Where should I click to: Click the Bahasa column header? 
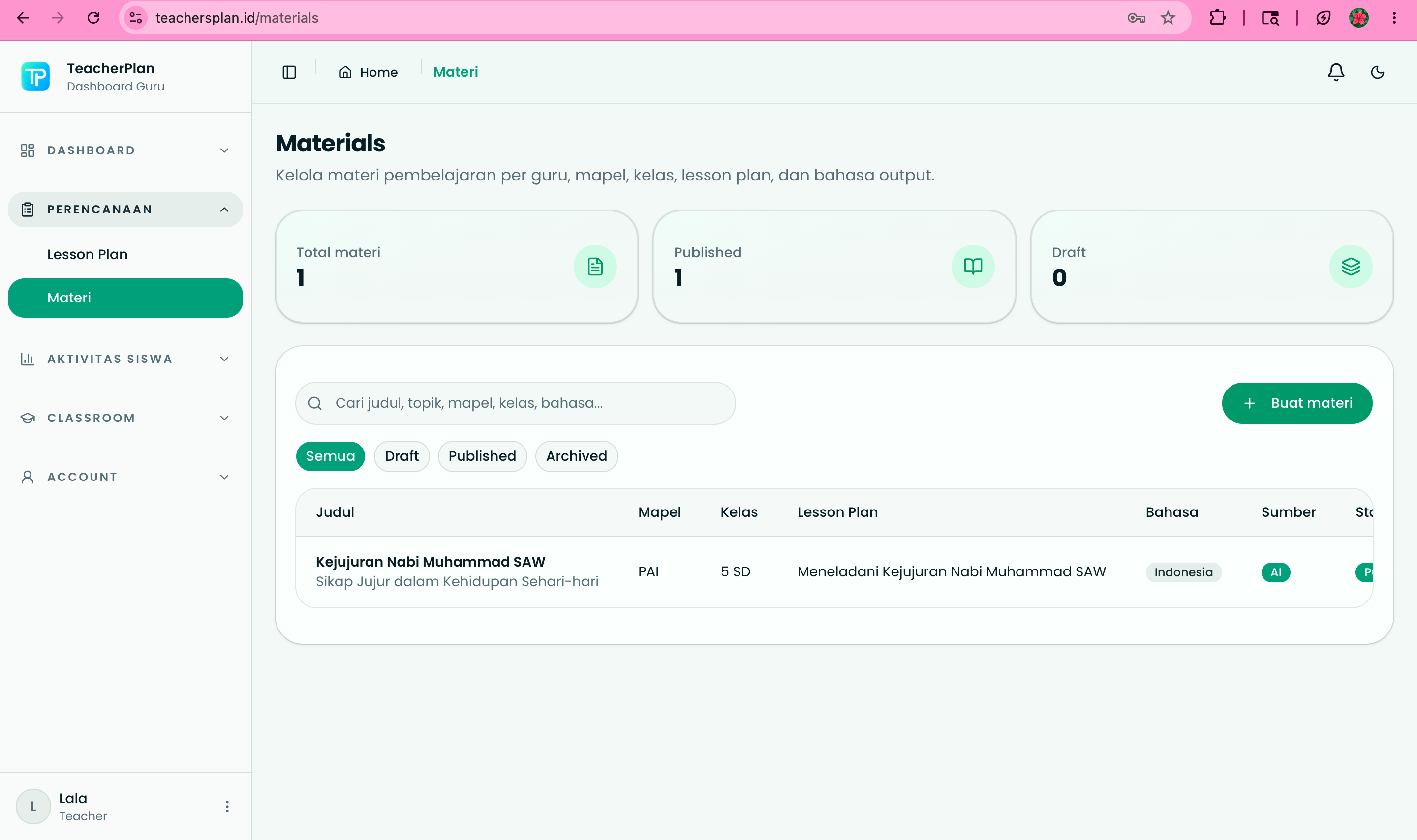1172,512
